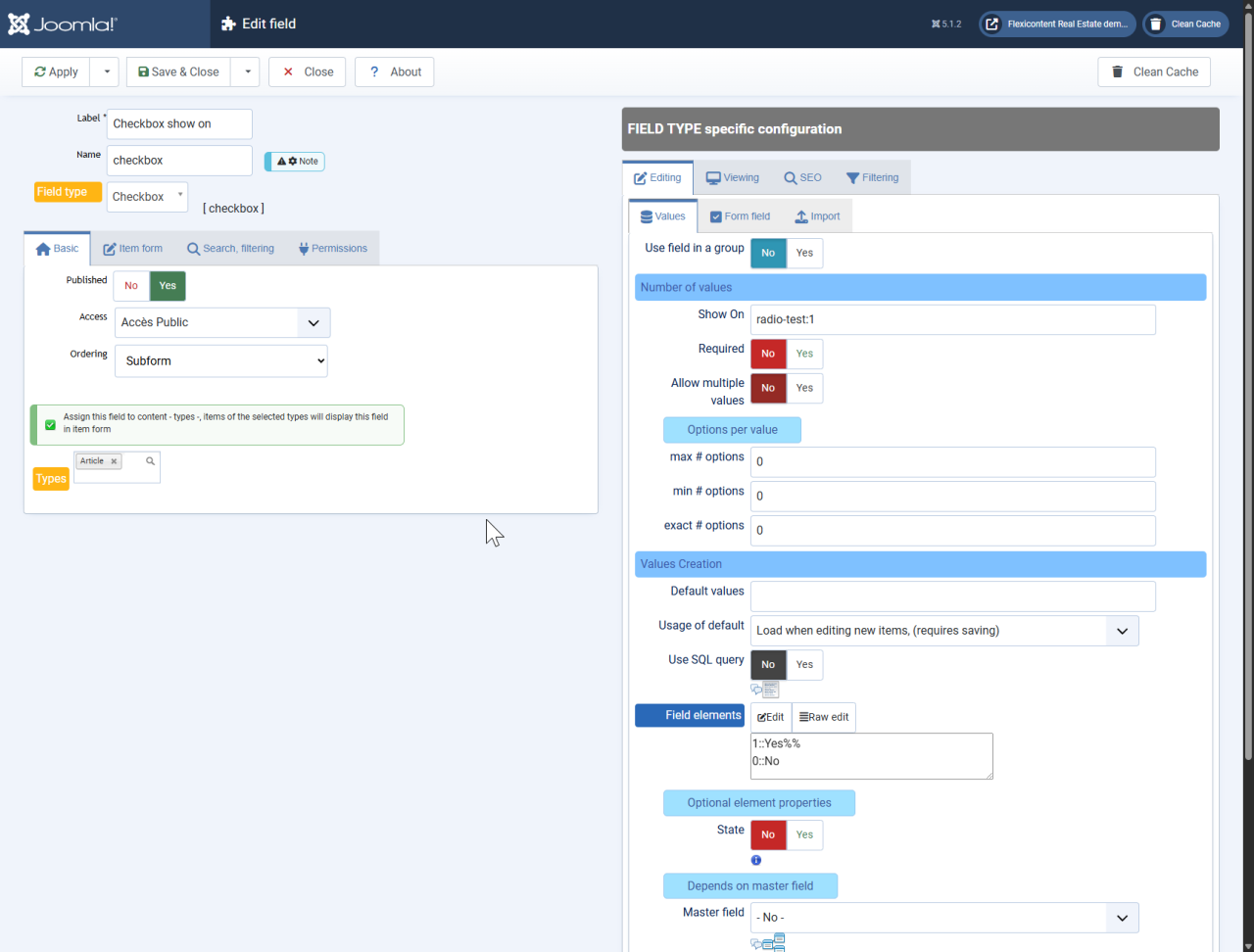Viewport: 1254px width, 952px height.
Task: Set State to Yes
Action: click(x=804, y=835)
